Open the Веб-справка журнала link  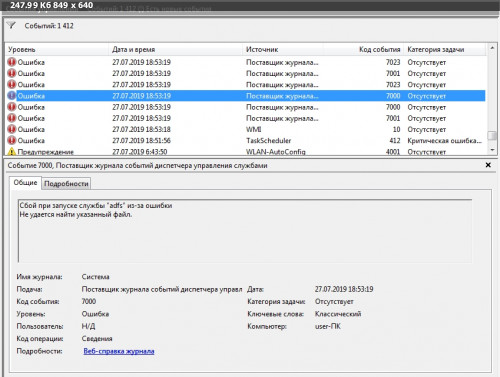click(119, 351)
